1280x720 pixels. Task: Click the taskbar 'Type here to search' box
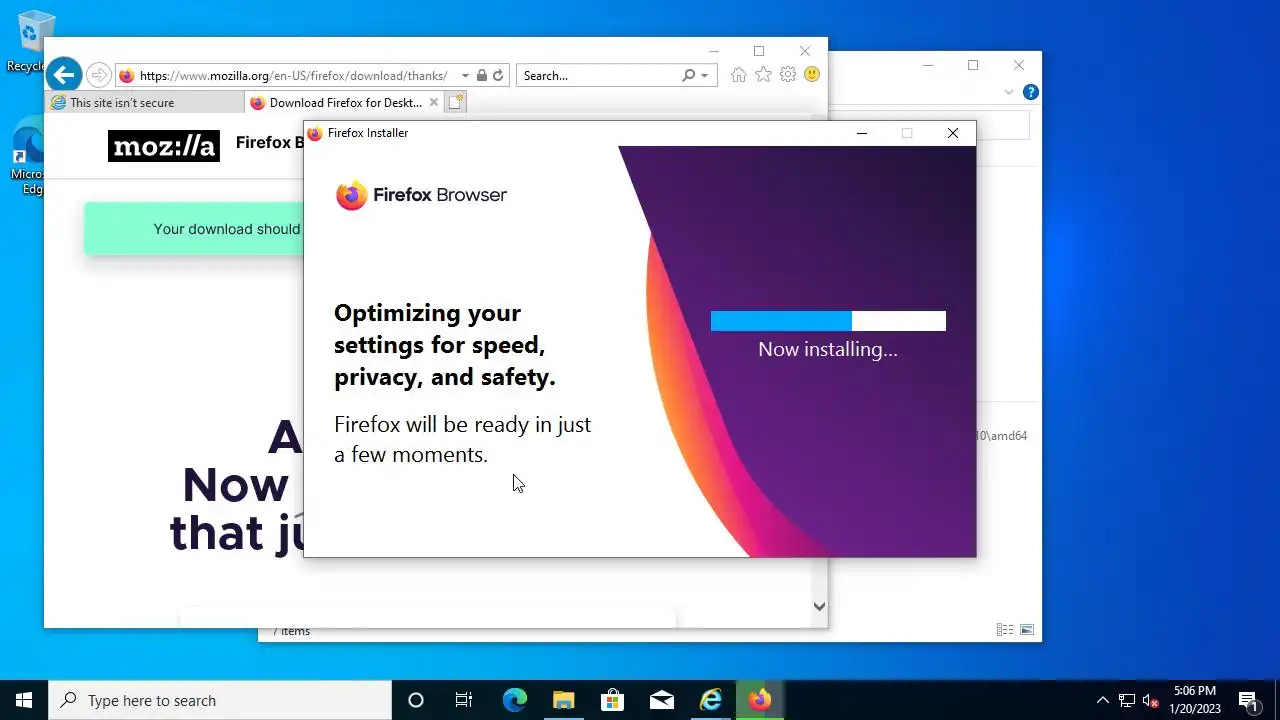coord(220,700)
